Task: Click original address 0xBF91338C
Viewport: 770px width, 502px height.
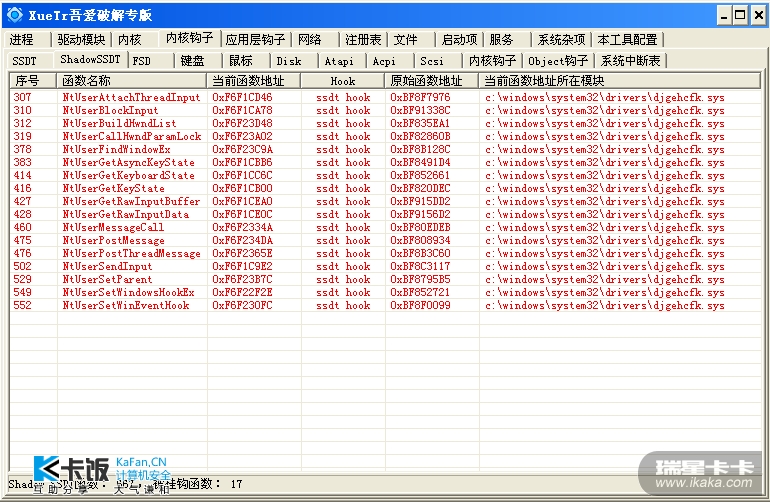Action: click(x=420, y=111)
